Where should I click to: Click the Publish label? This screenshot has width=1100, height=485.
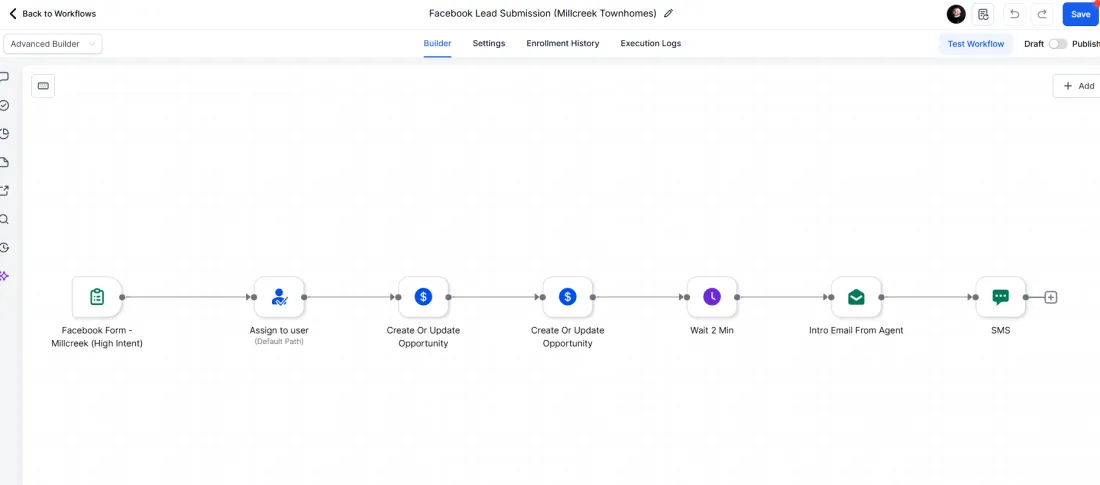click(x=1086, y=44)
